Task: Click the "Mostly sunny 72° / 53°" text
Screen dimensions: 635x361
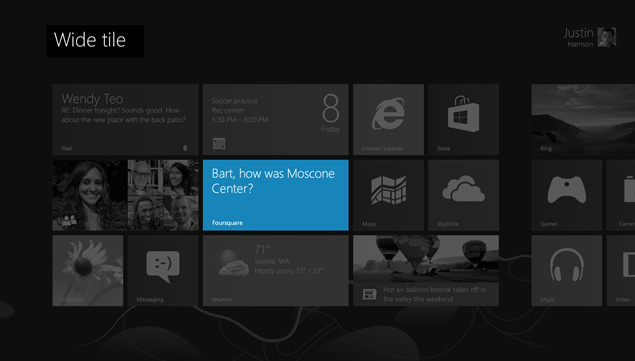Action: point(288,271)
